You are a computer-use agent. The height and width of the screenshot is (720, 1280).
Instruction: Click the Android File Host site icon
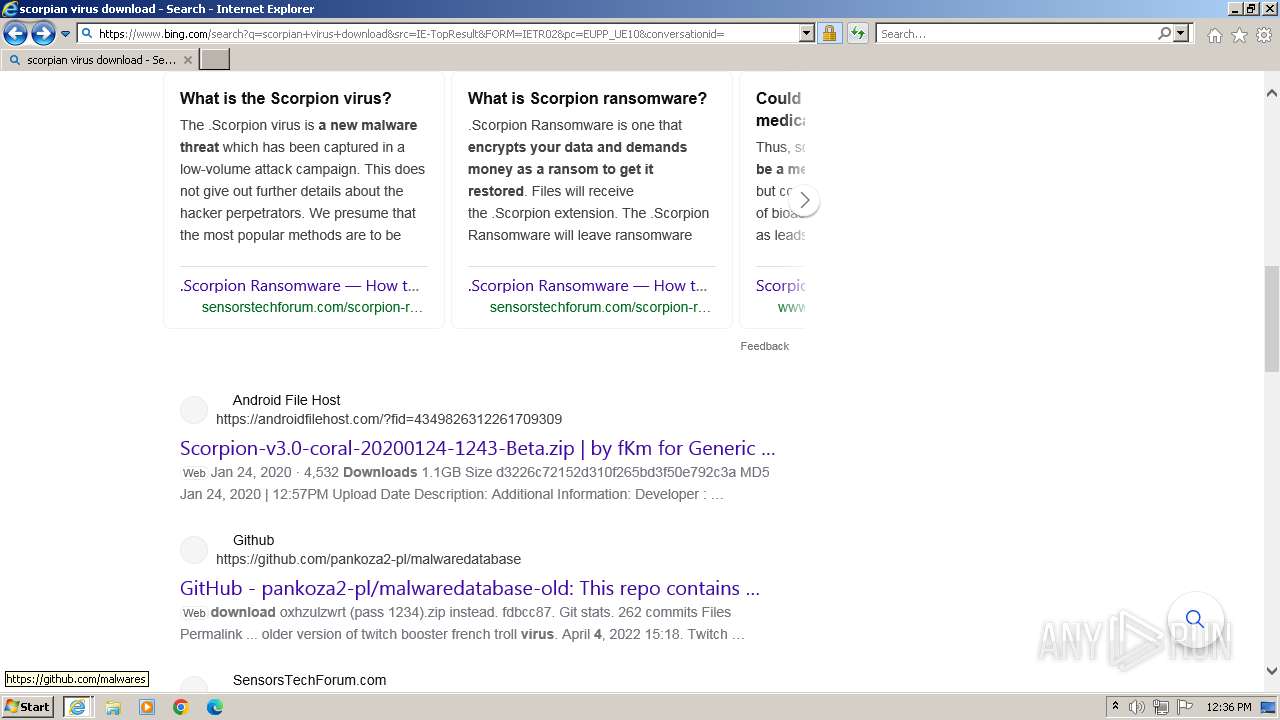click(194, 410)
